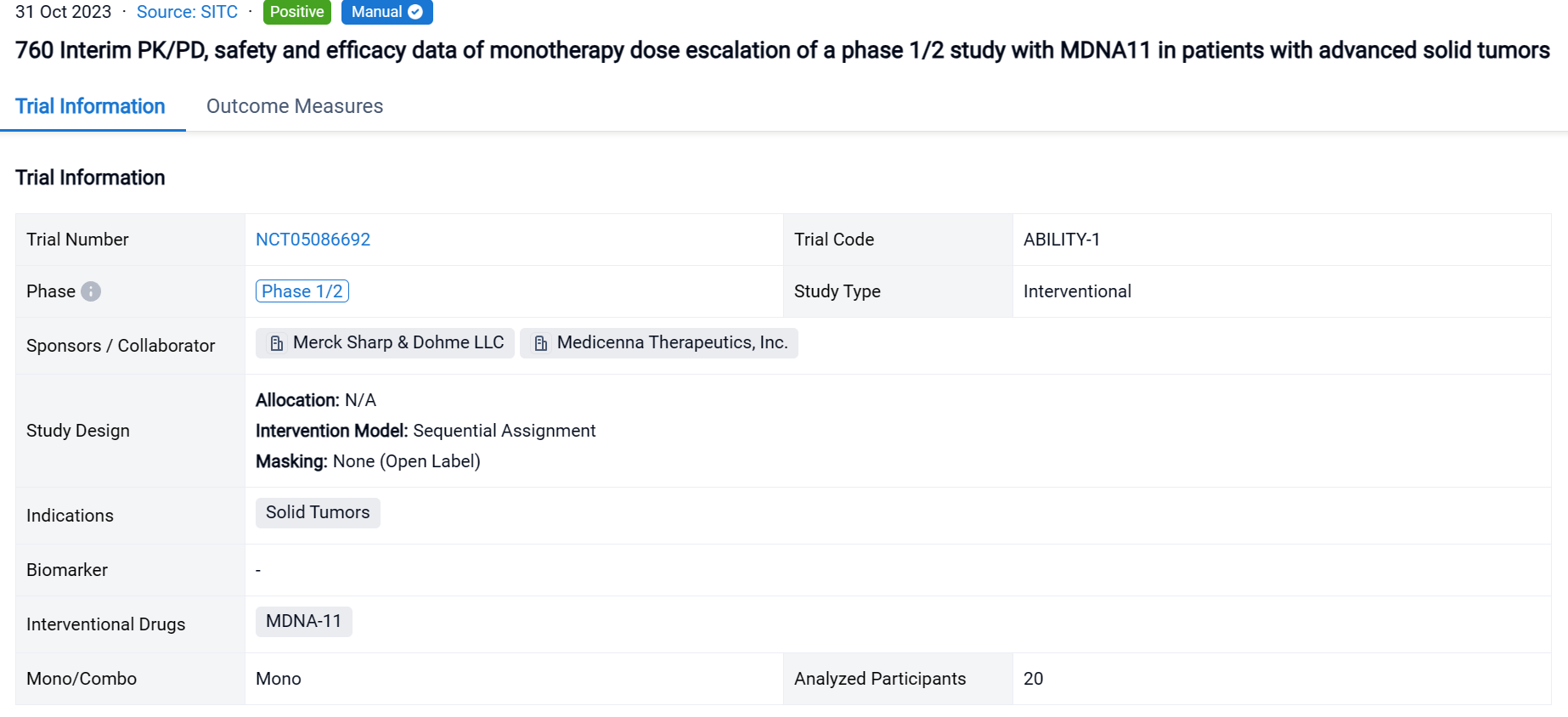Click the Positive status badge
1568x717 pixels.
(x=296, y=12)
